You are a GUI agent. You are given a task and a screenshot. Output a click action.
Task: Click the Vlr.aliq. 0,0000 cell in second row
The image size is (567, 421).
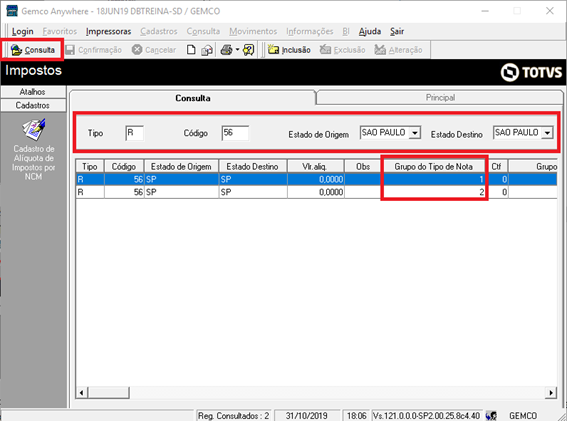pos(316,192)
